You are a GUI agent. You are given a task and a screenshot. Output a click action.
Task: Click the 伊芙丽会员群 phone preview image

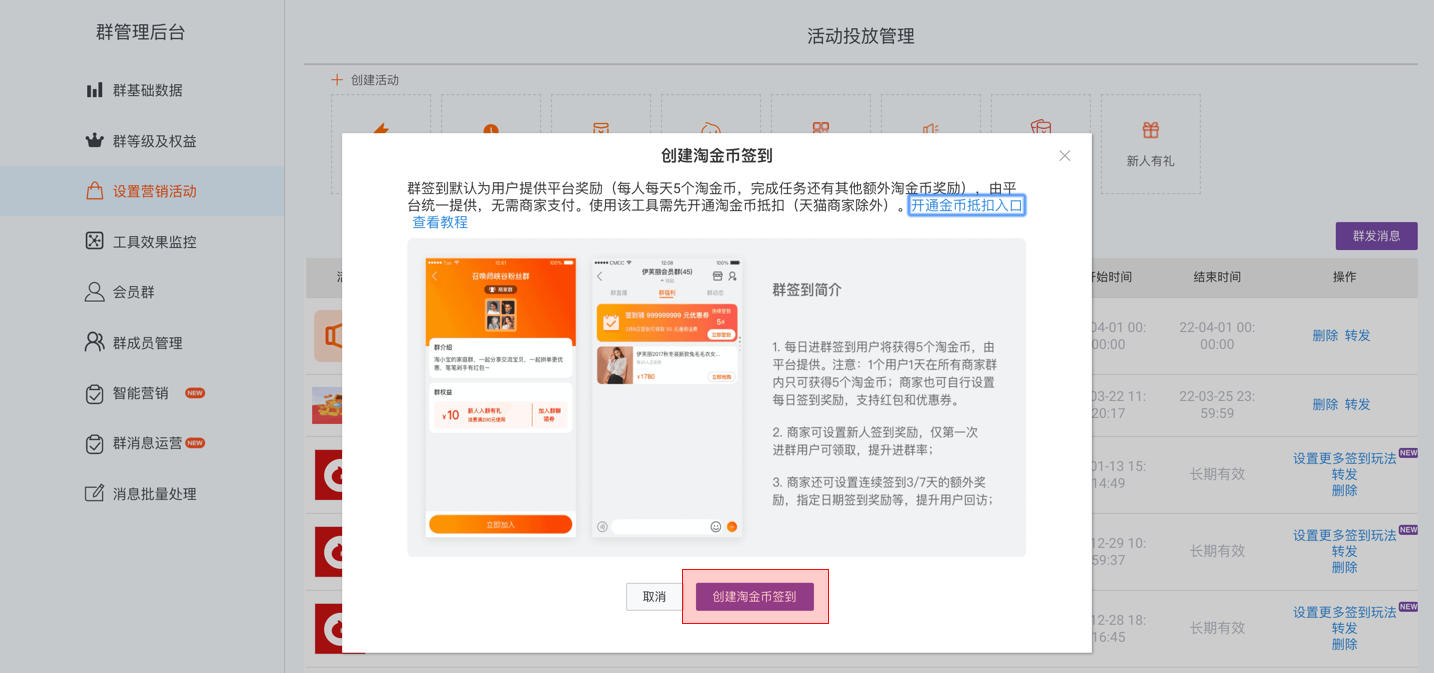coord(667,397)
